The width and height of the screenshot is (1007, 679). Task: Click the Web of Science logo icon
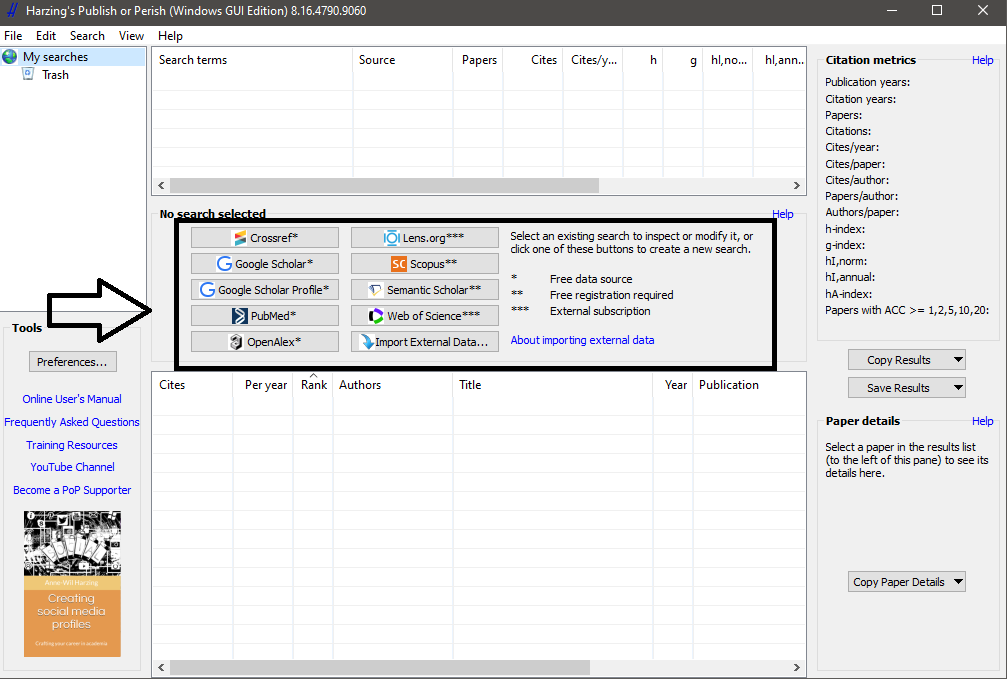(x=376, y=315)
